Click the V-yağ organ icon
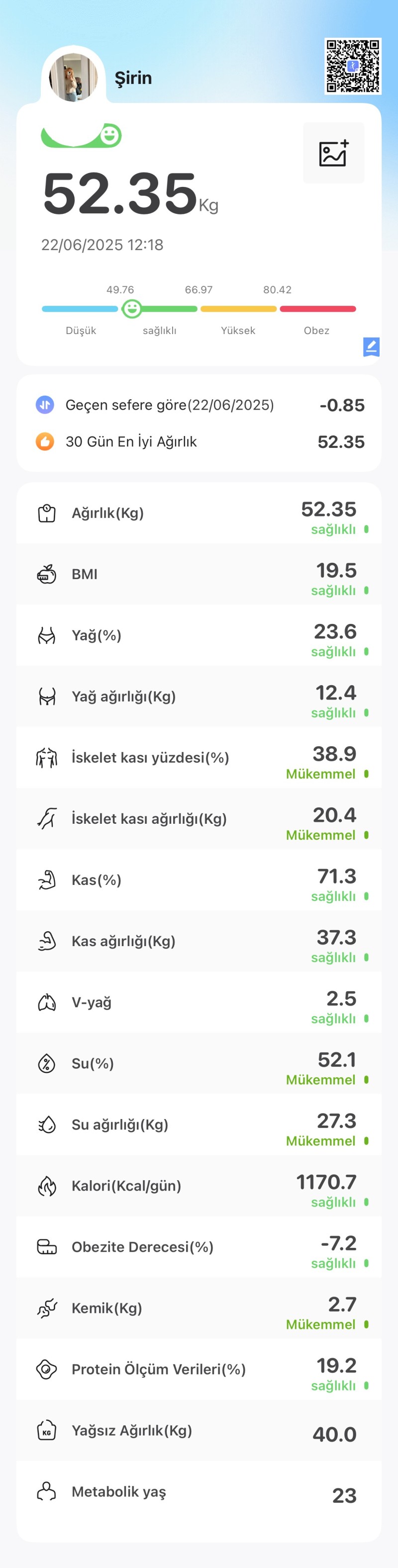The image size is (398, 1568). (x=47, y=1002)
